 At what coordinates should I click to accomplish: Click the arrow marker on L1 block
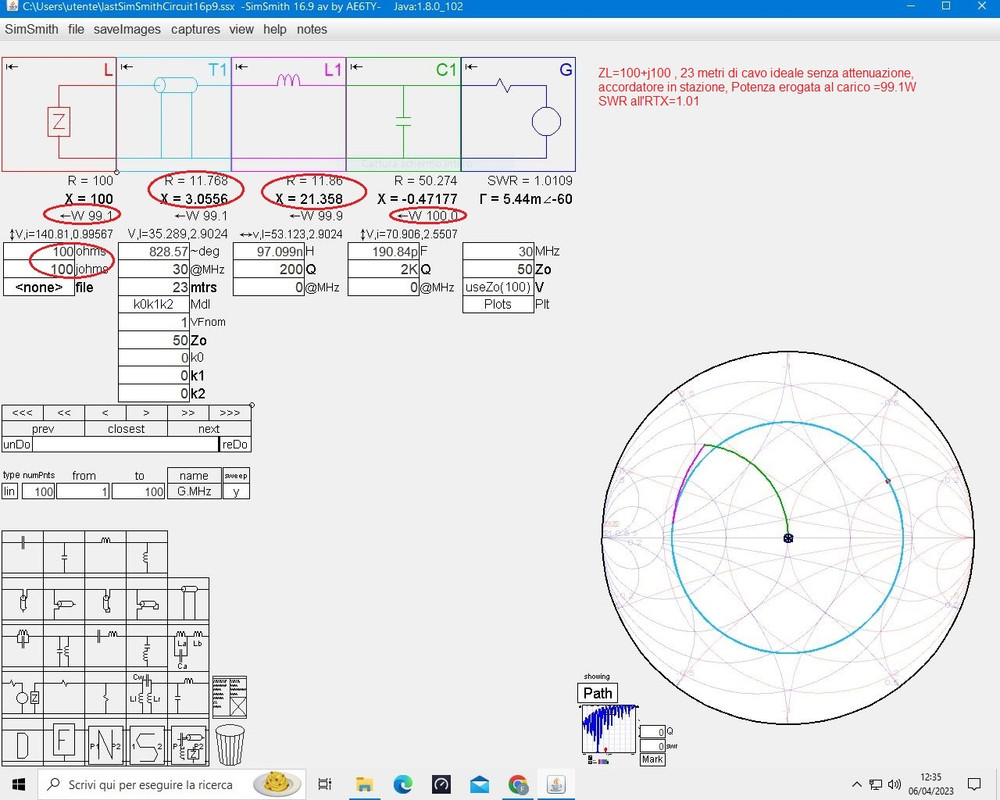(242, 66)
